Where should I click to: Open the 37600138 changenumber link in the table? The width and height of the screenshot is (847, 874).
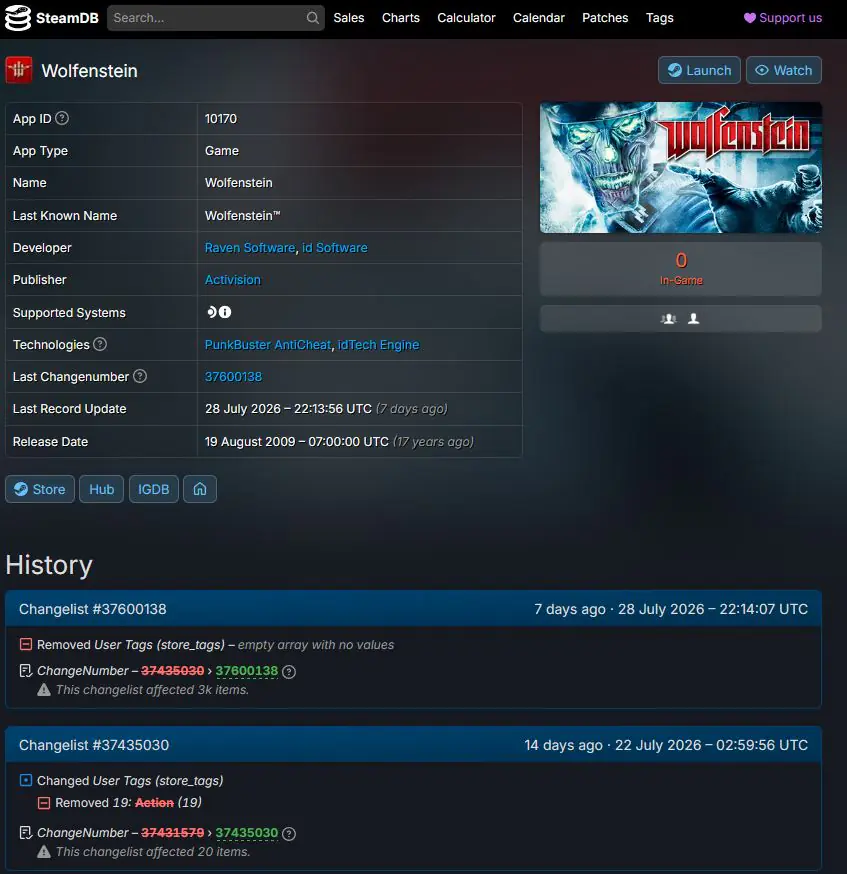pos(233,376)
